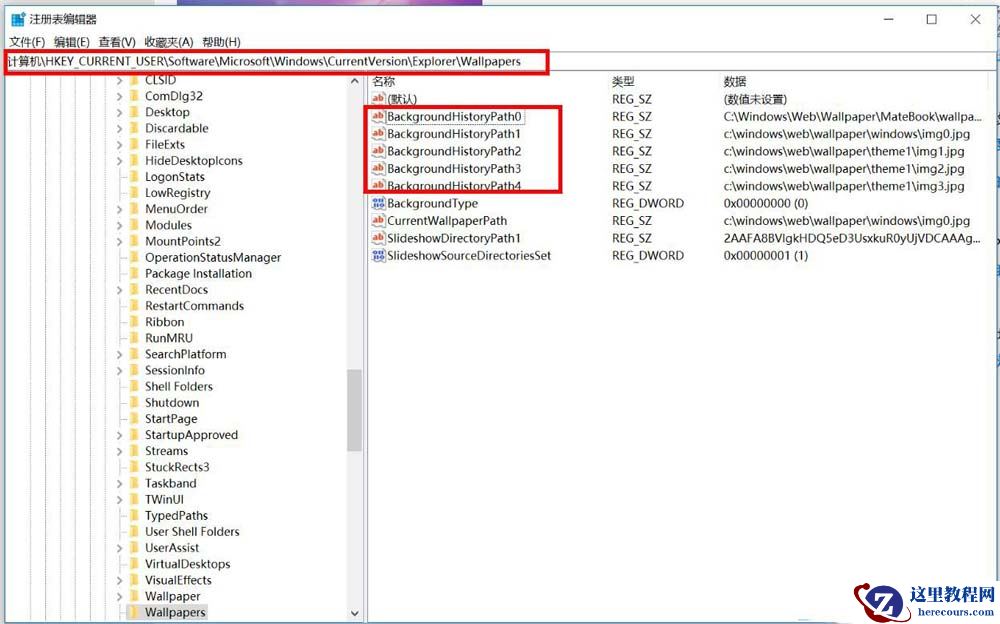1000x624 pixels.
Task: Expand the UserAssist key
Action: tap(119, 547)
